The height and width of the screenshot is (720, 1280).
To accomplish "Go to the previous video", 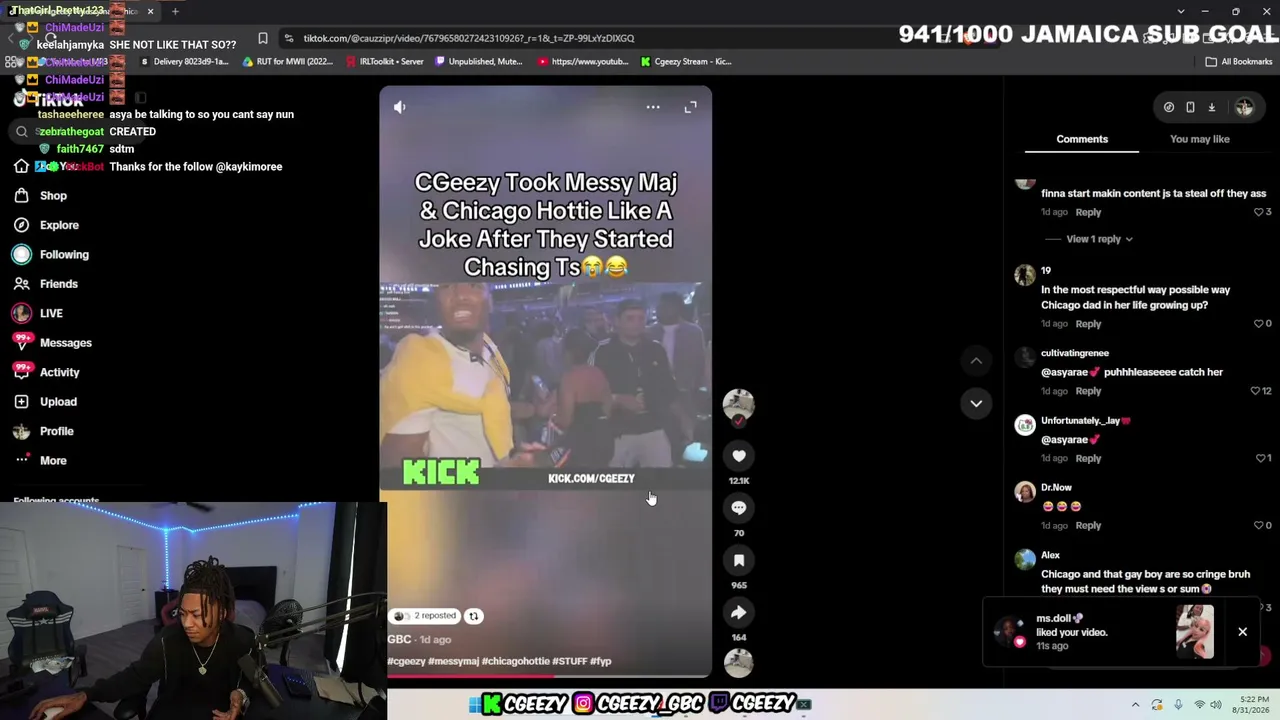I will (976, 361).
